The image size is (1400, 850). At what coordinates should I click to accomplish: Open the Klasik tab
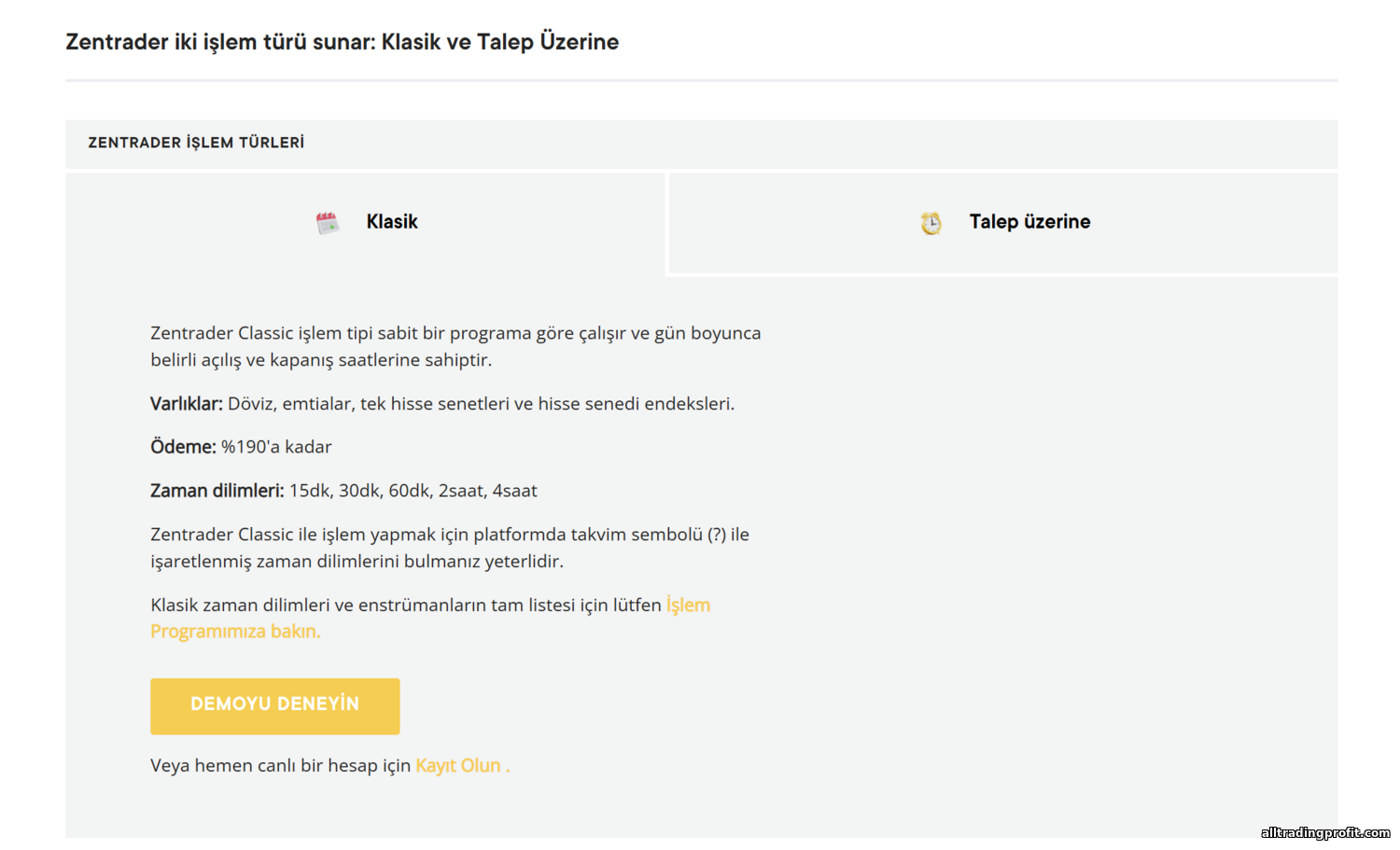(366, 223)
